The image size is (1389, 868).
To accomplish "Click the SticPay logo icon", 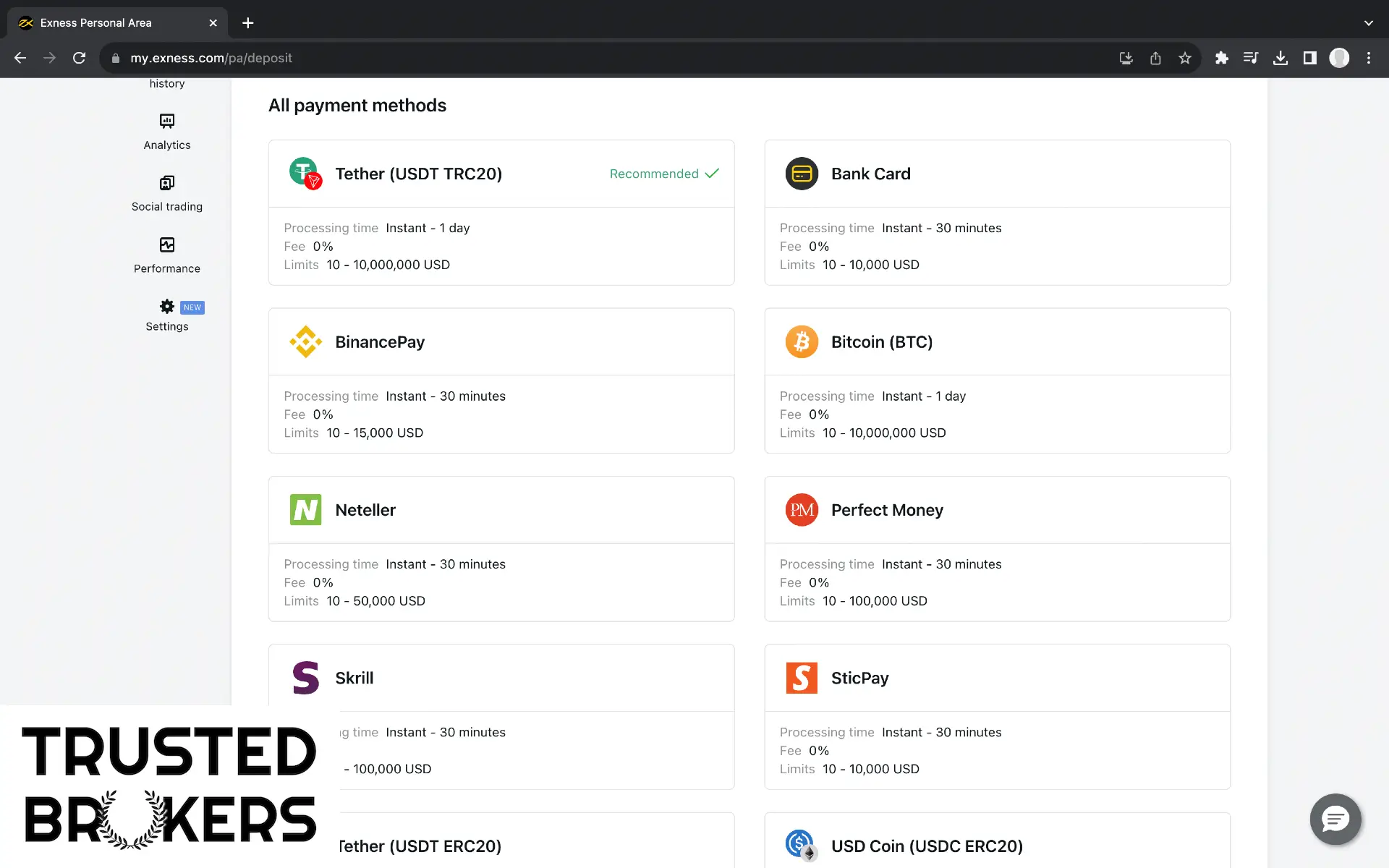I will coord(802,678).
